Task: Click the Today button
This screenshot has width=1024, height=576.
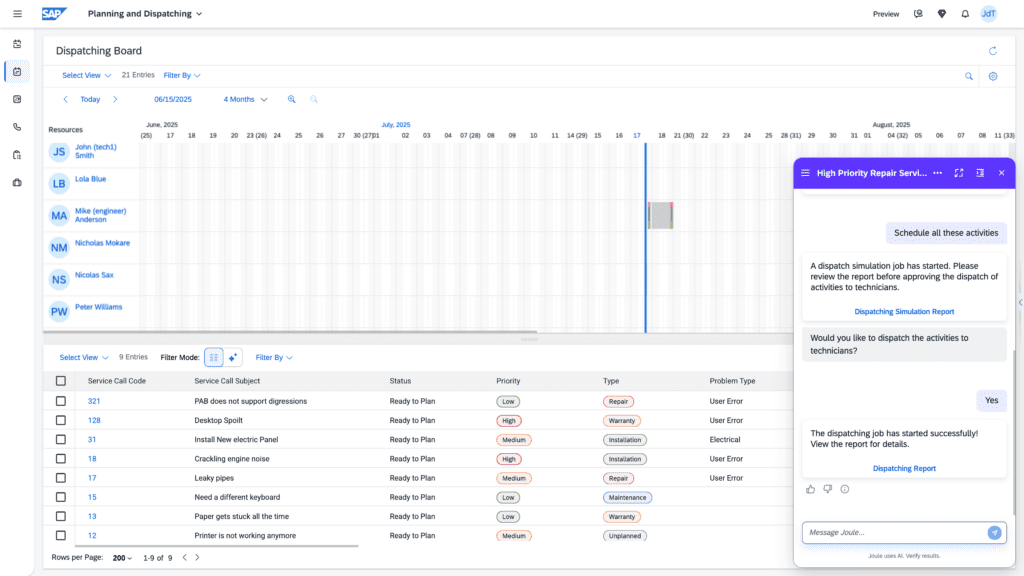Action: (90, 100)
